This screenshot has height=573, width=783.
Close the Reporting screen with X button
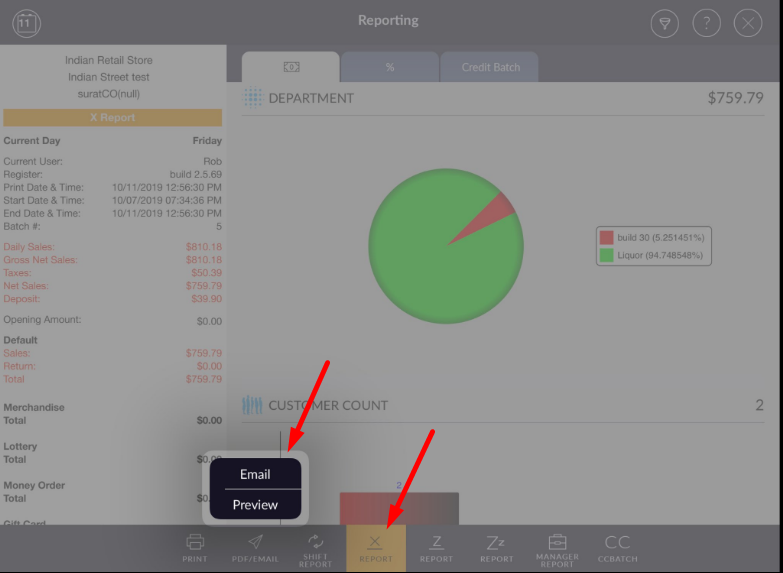[747, 24]
